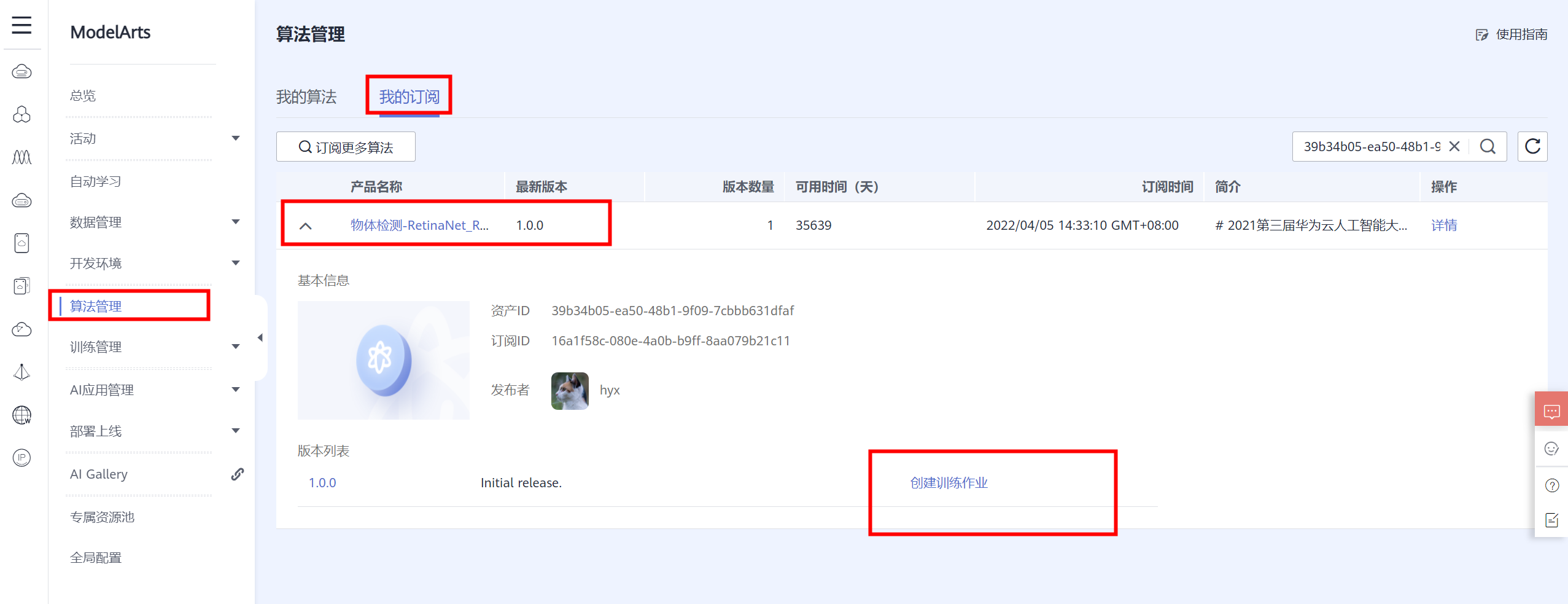The image size is (1568, 604).
Task: Click the smiley face feedback icon
Action: [1551, 449]
